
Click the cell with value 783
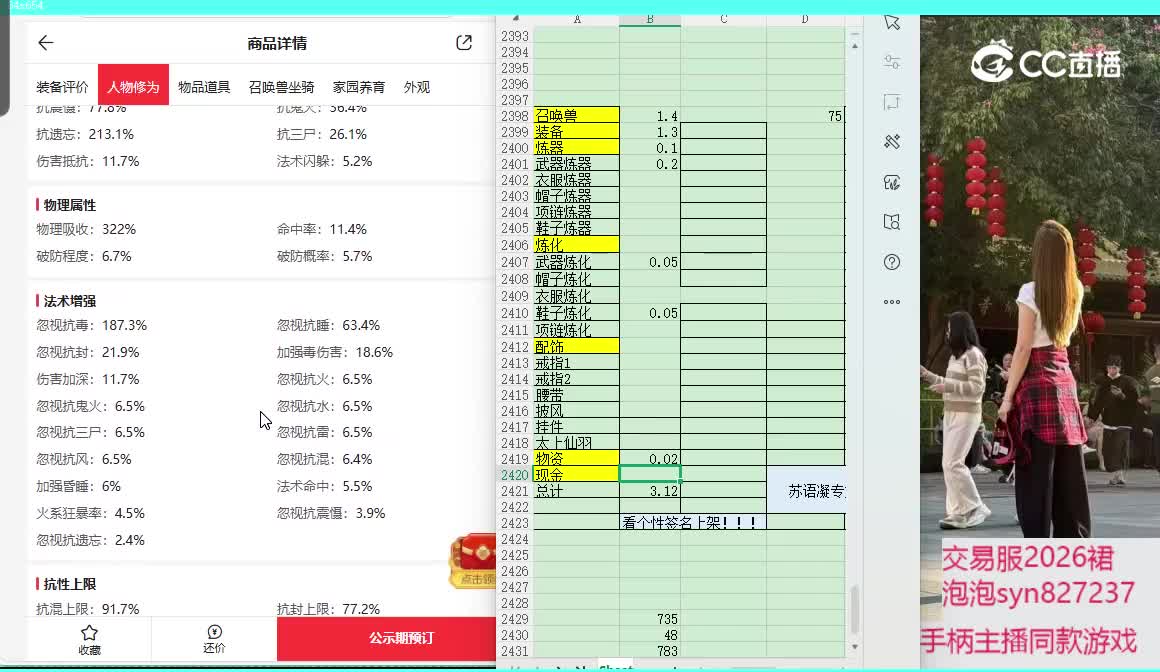pos(650,651)
